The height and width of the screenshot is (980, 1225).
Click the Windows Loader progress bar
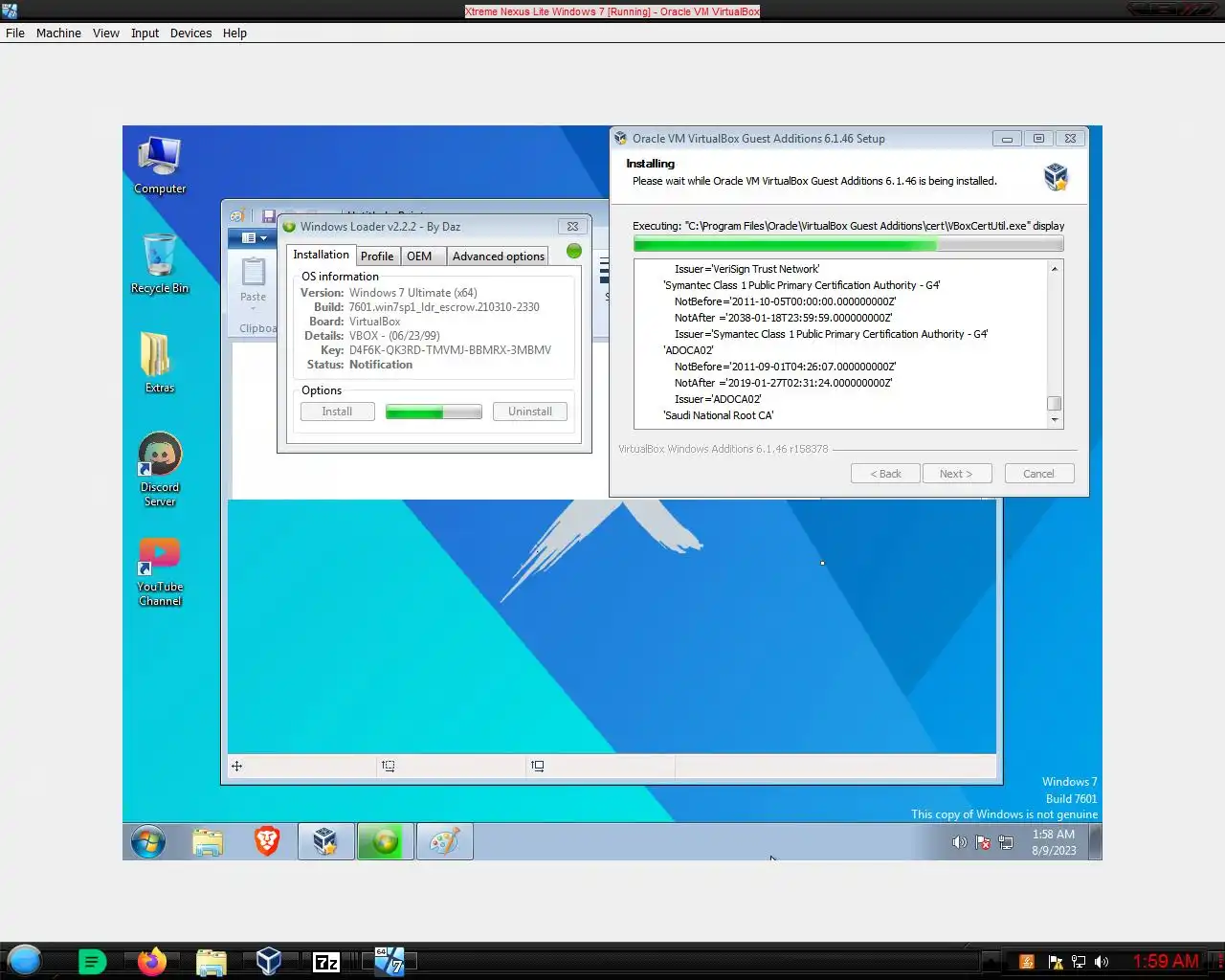point(434,412)
